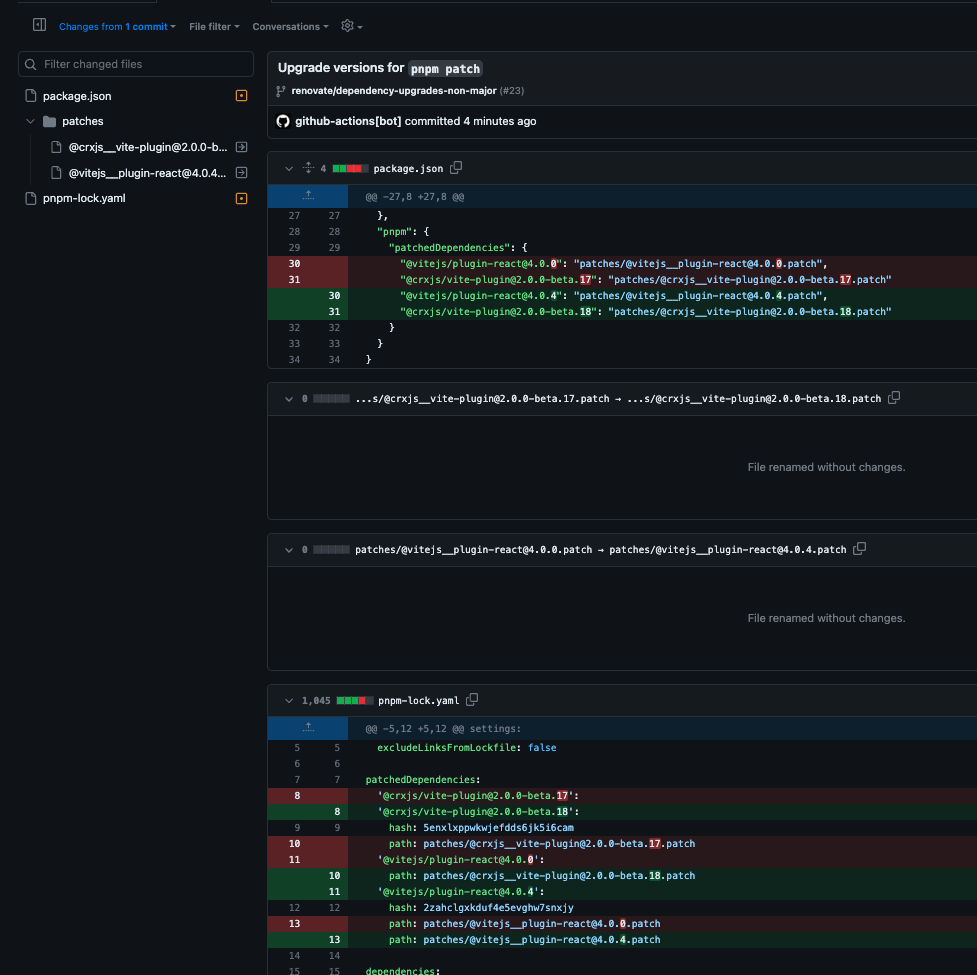Open the File filter dropdown
The height and width of the screenshot is (975, 977).
(214, 26)
